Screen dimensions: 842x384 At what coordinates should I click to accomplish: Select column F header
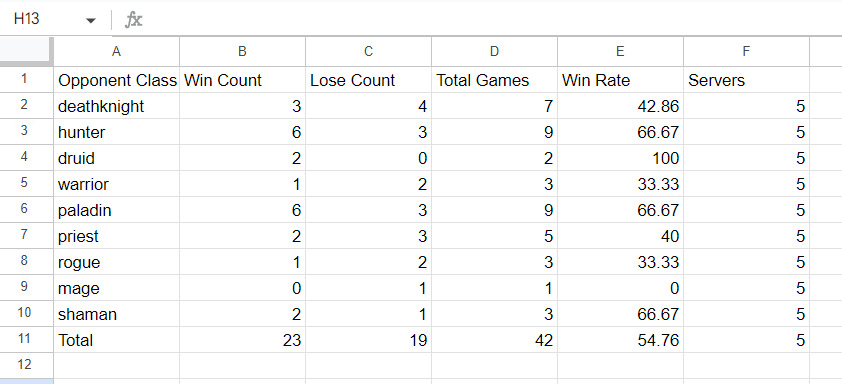[746, 52]
